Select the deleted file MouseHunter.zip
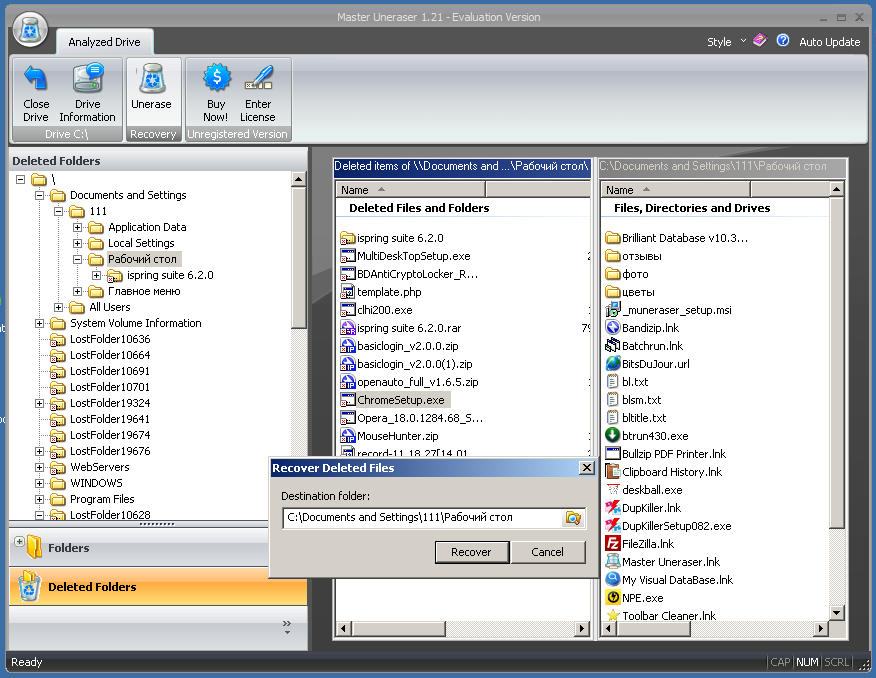Viewport: 876px width, 678px height. tap(397, 436)
